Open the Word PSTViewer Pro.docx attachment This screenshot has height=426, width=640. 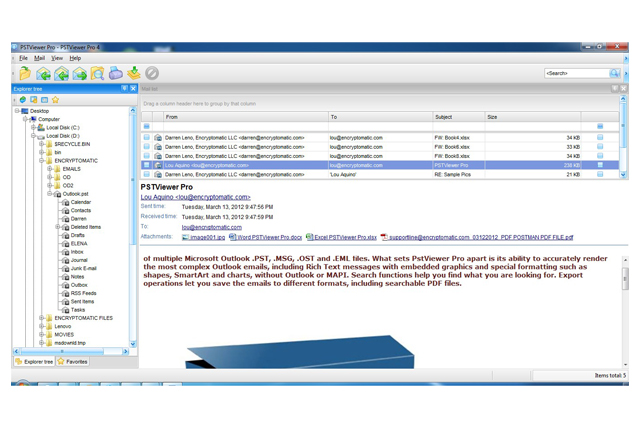point(266,237)
